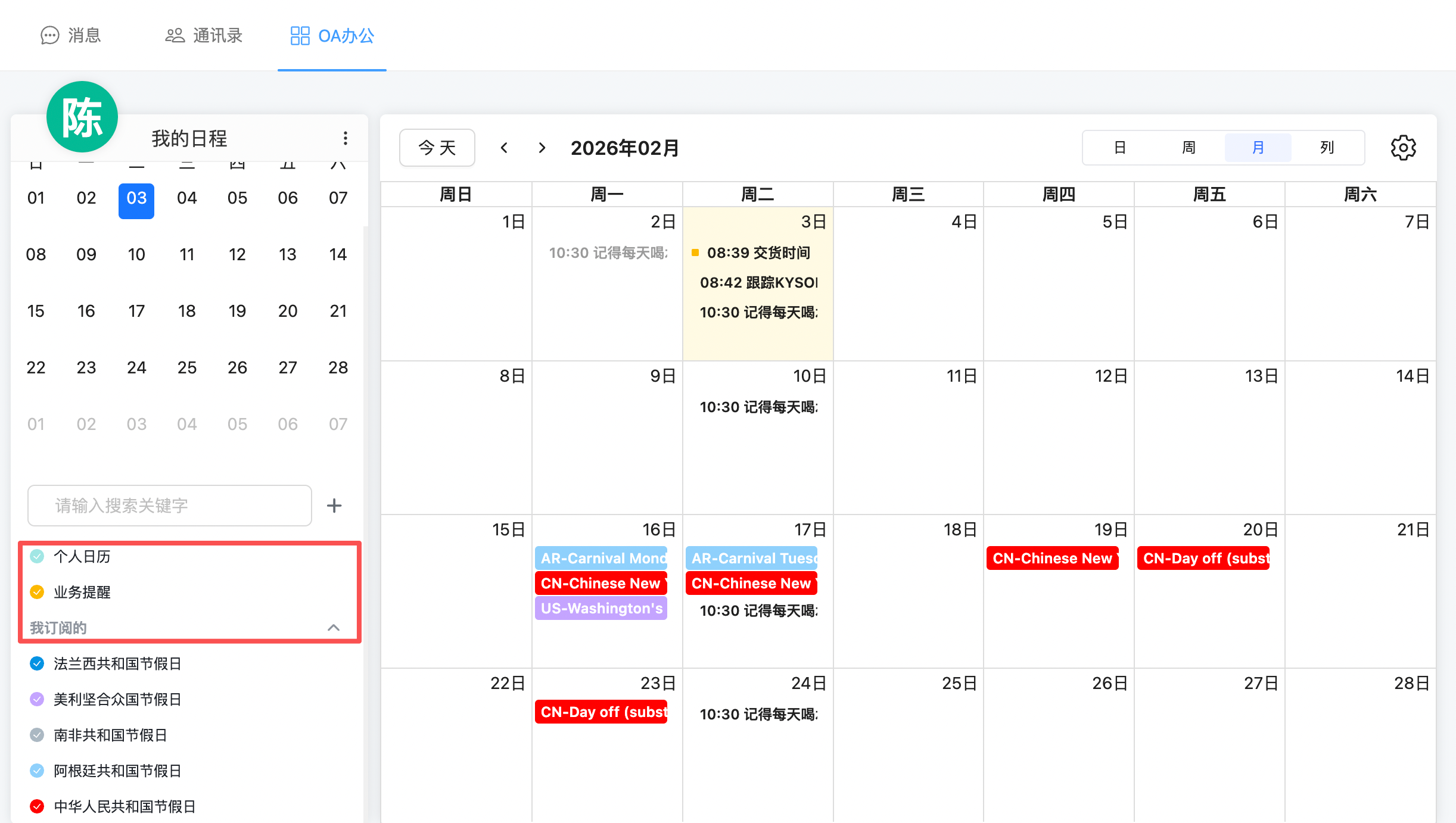Select date 17 in mini calendar

(136, 311)
